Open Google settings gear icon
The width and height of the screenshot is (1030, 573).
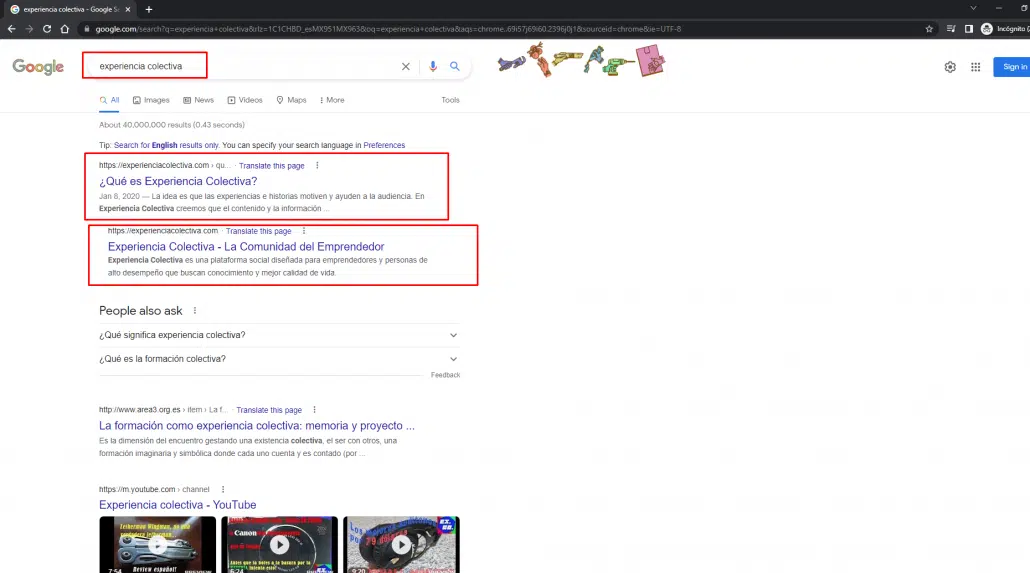950,67
